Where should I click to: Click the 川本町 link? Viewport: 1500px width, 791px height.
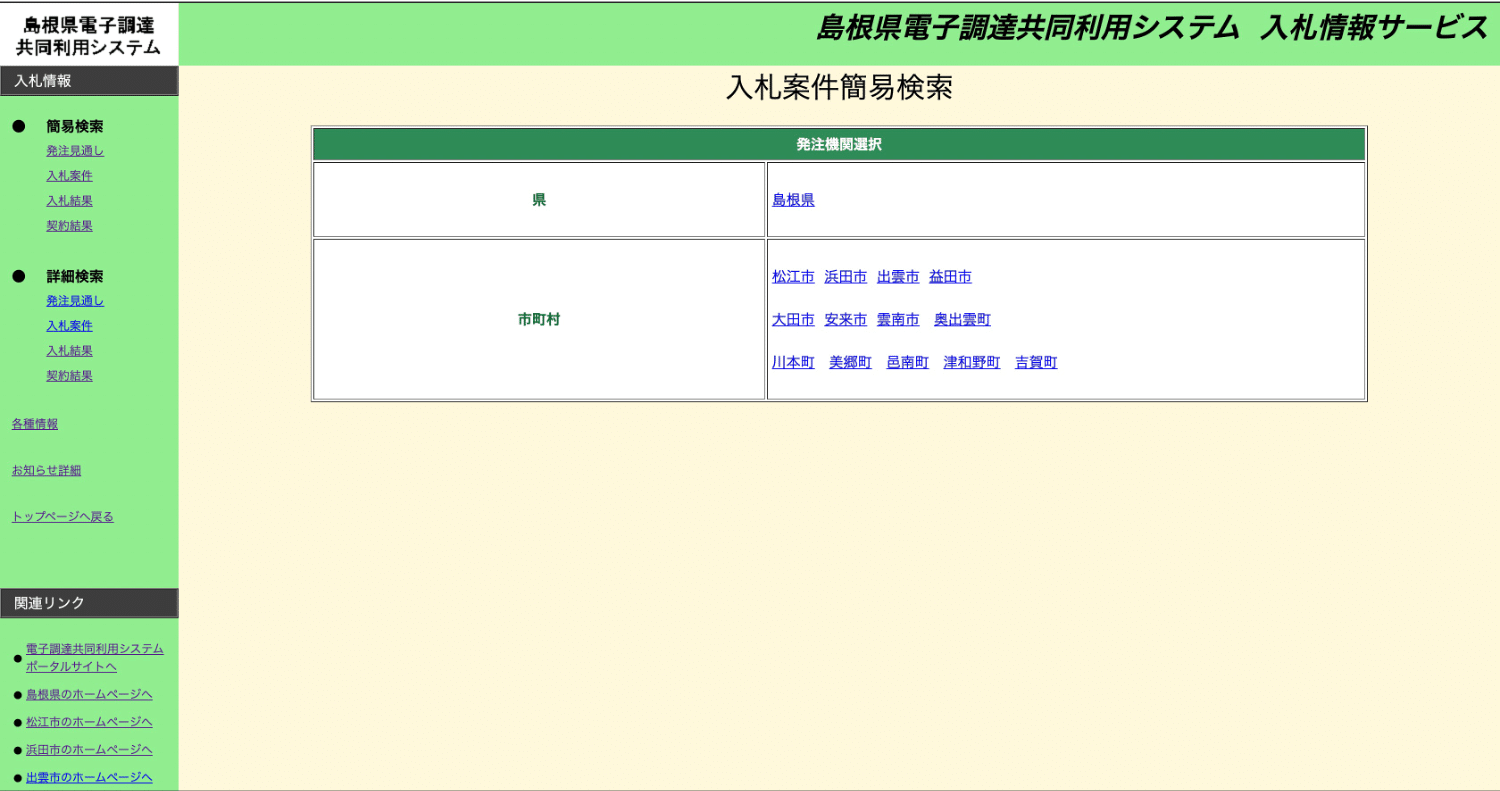(x=793, y=363)
